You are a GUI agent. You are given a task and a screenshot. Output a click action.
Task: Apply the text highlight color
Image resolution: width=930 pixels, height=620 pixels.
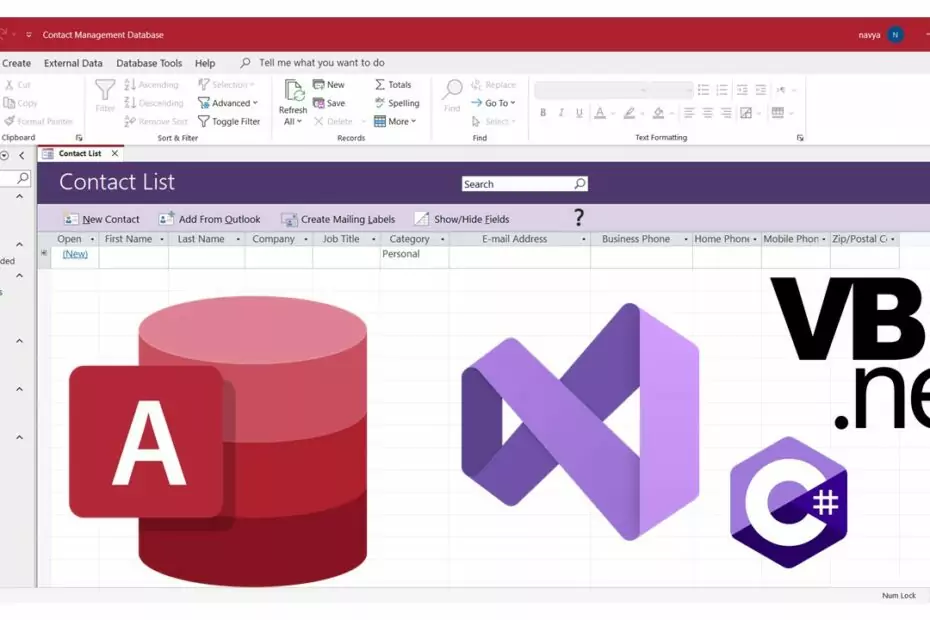point(629,112)
